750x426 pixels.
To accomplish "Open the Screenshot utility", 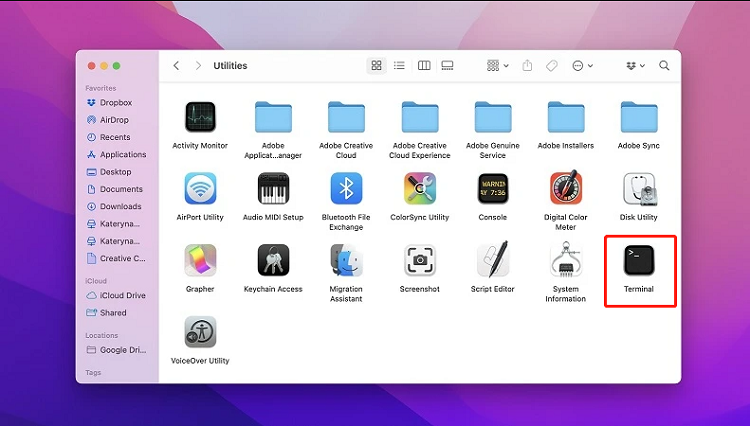I will (419, 260).
